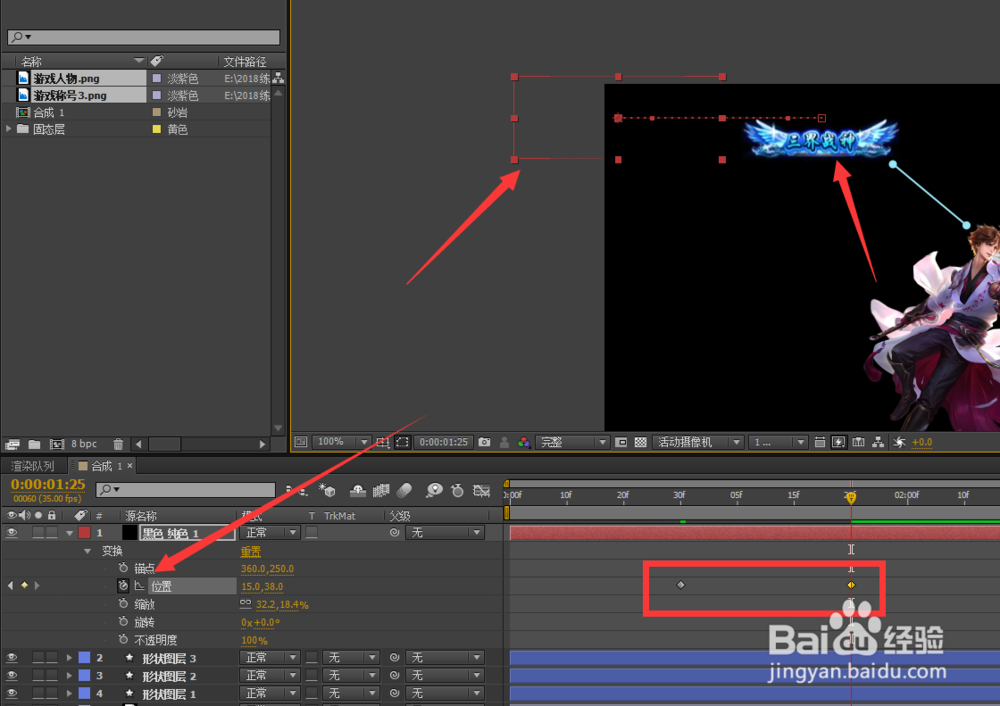Toggle Hide Shy Layers icon in timeline
This screenshot has height=706, width=1000.
click(358, 490)
